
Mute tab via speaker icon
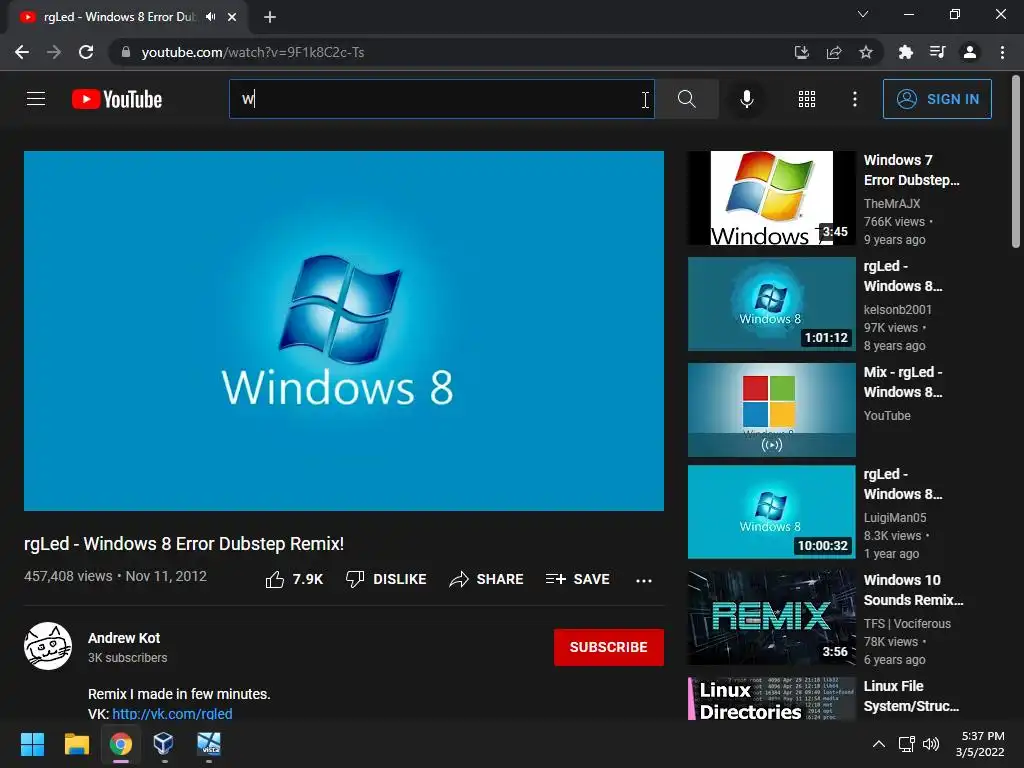pos(210,17)
